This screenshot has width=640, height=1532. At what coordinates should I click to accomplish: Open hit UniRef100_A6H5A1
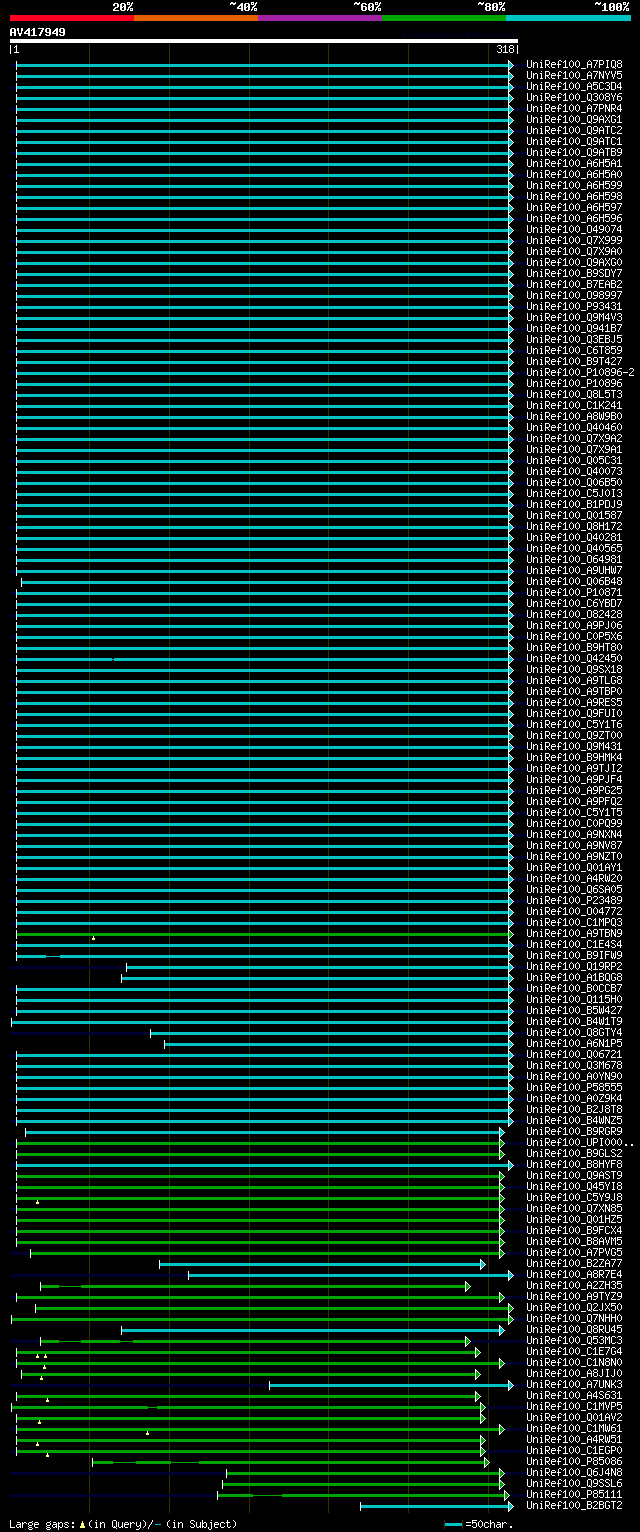pos(574,163)
